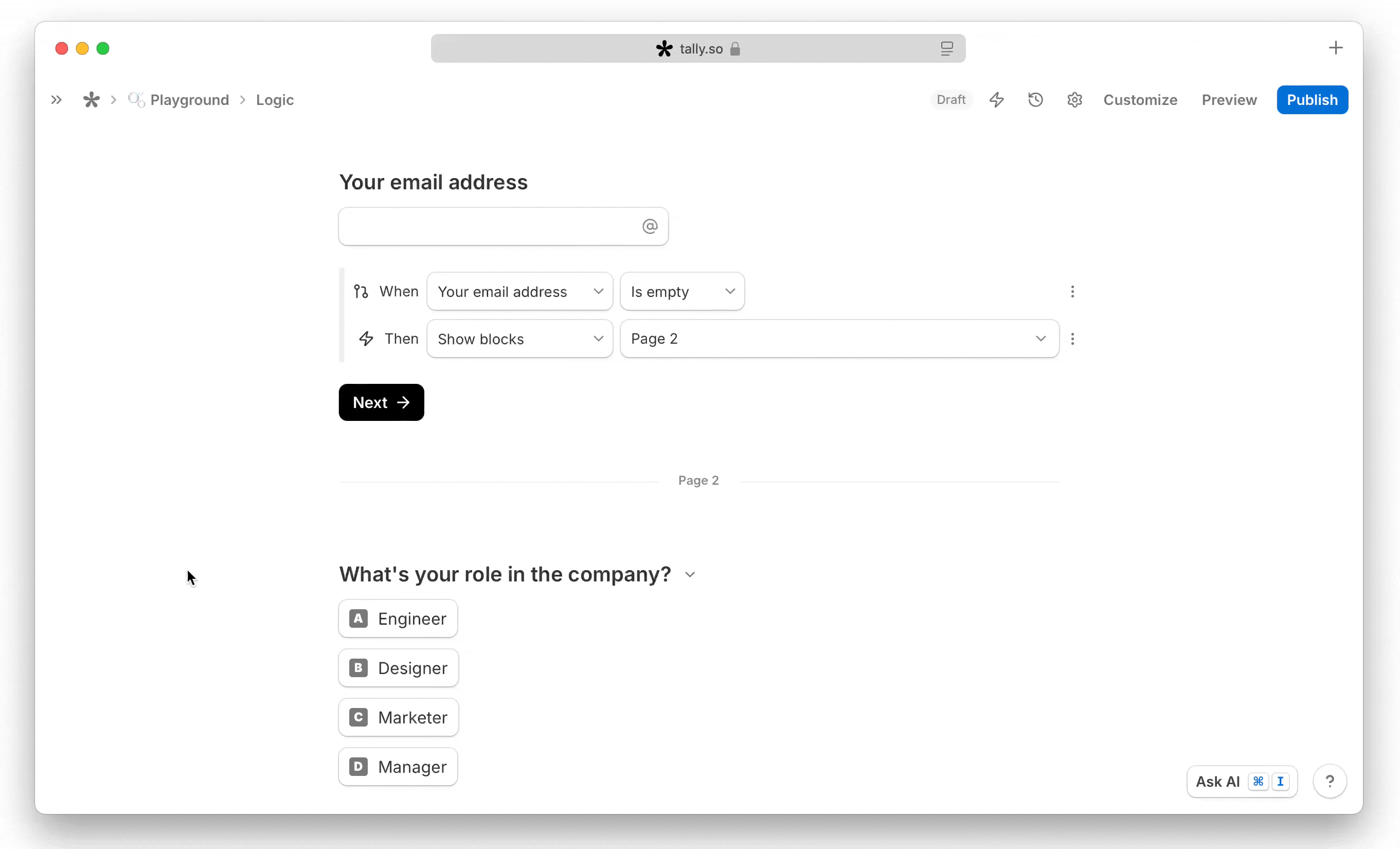Click the lock icon in address bar
Viewport: 1400px width, 849px height.
click(734, 49)
